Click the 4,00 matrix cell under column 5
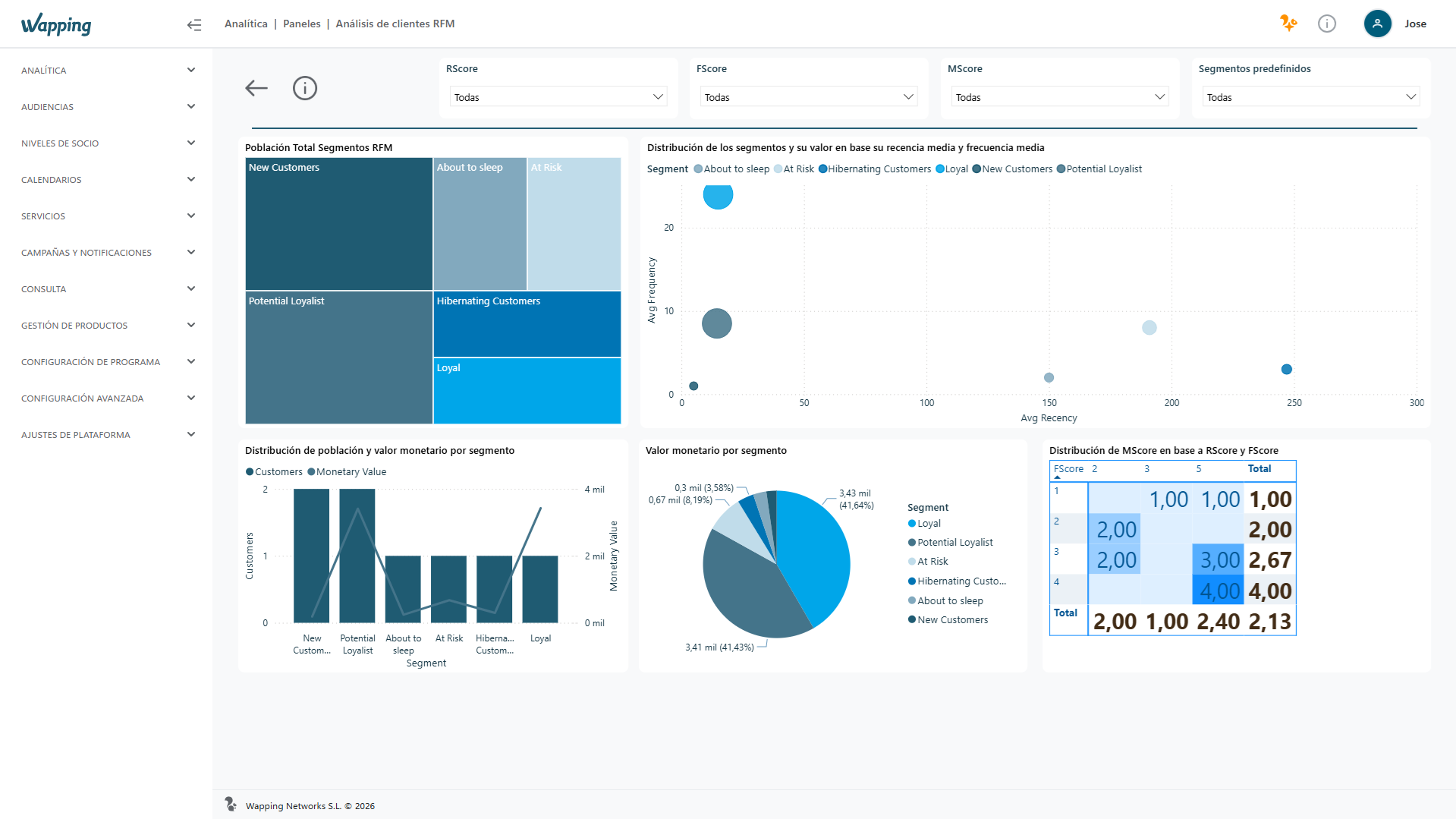1456x819 pixels. [x=1219, y=591]
